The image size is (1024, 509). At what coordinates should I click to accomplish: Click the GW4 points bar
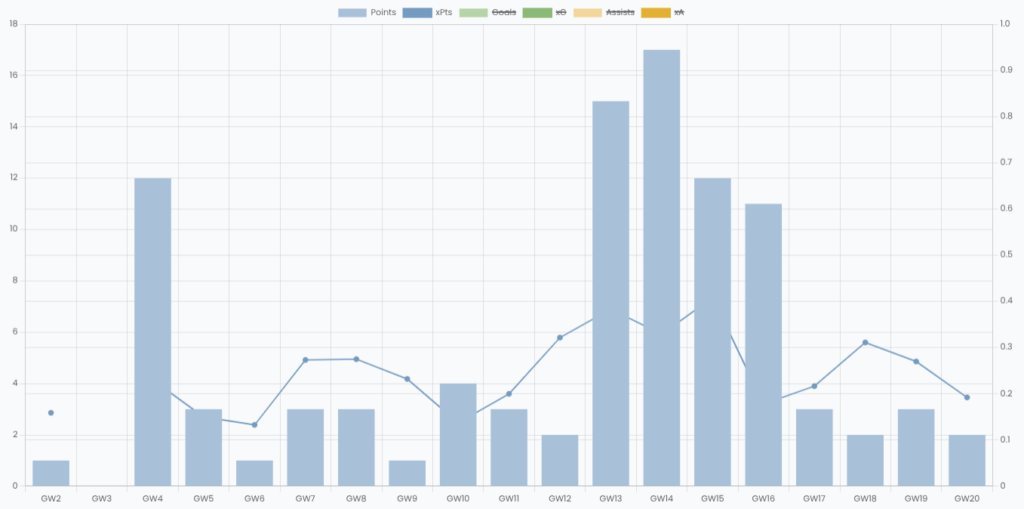[153, 332]
